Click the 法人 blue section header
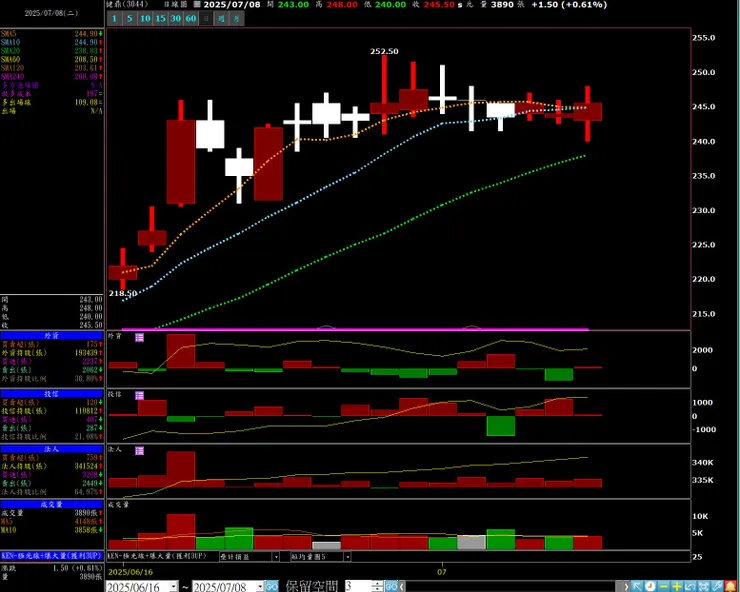The width and height of the screenshot is (740, 592). (51, 449)
